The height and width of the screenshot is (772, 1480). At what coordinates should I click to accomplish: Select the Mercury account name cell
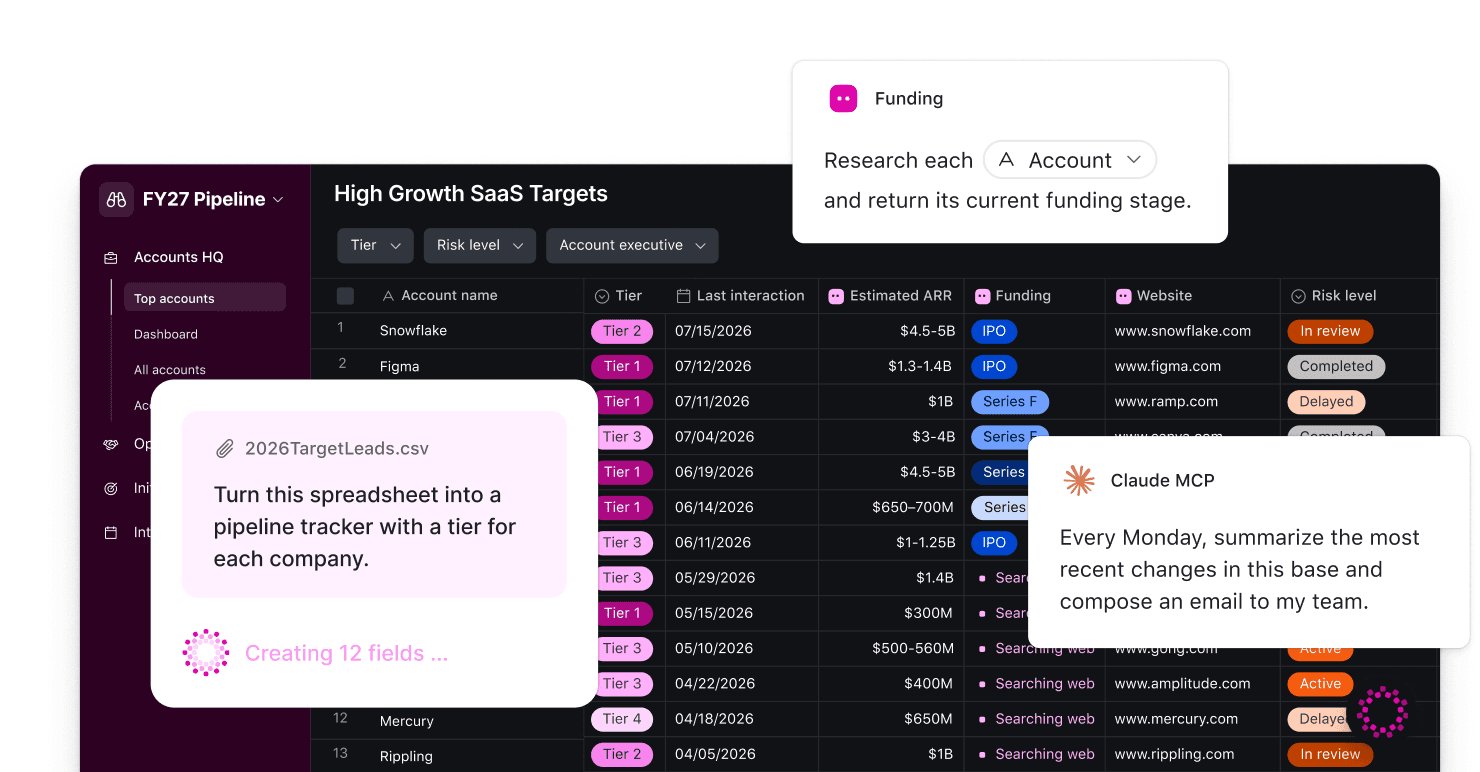pyautogui.click(x=407, y=721)
